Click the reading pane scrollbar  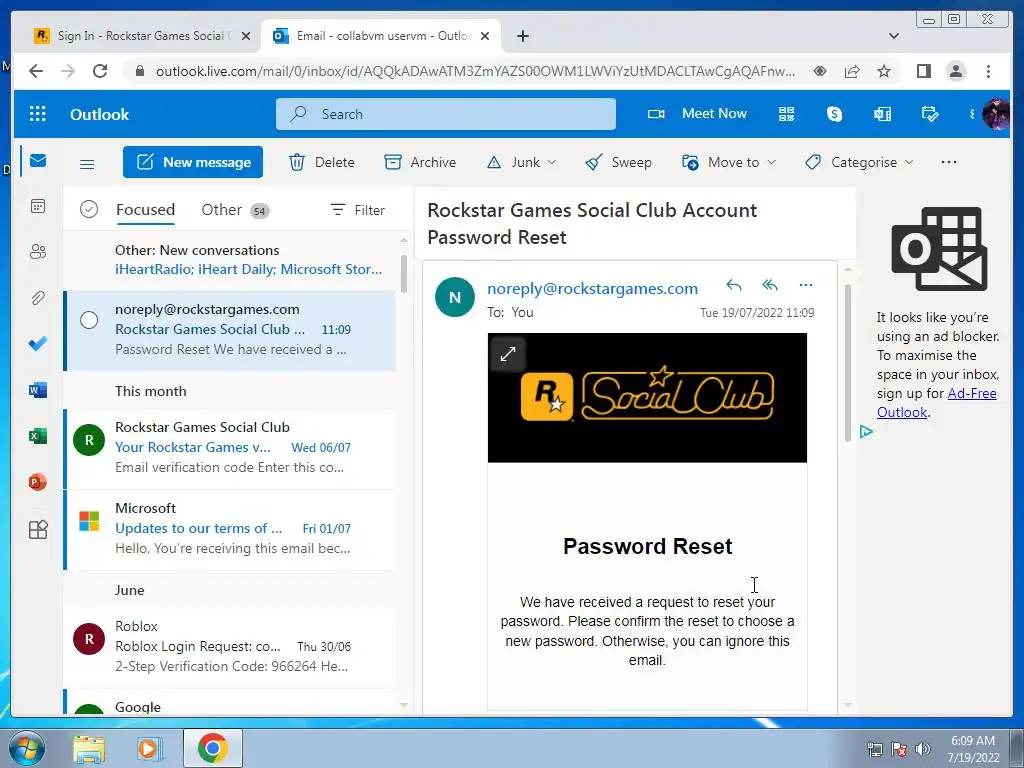pyautogui.click(x=848, y=362)
